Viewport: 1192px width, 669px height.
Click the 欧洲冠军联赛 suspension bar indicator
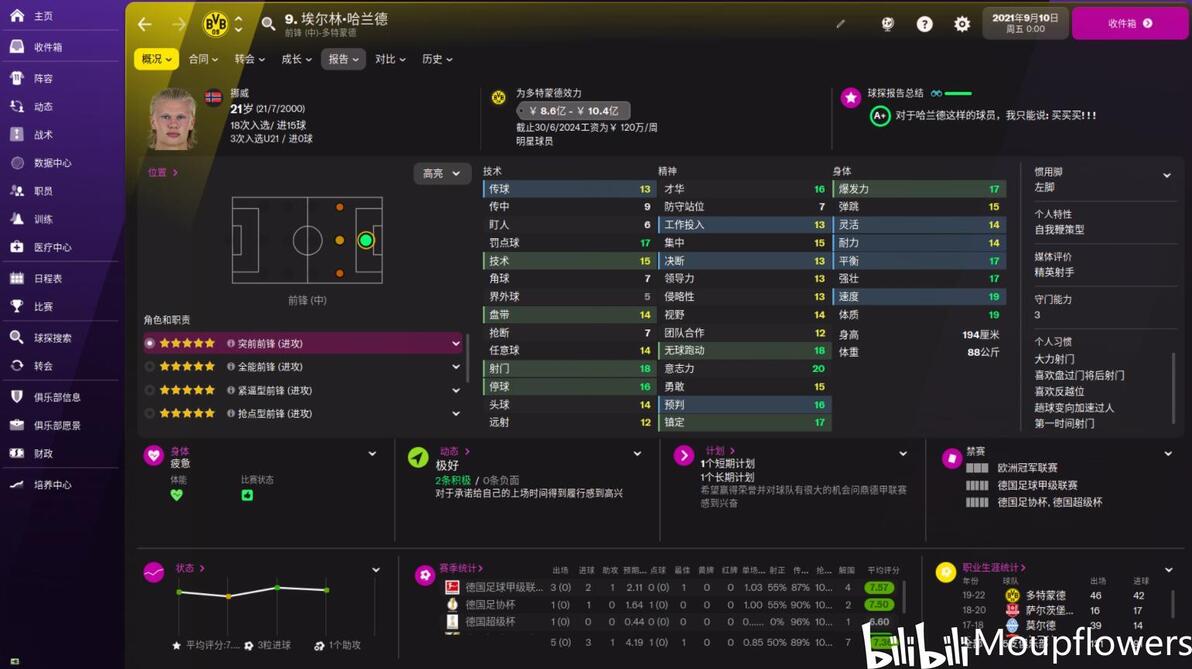pos(977,468)
